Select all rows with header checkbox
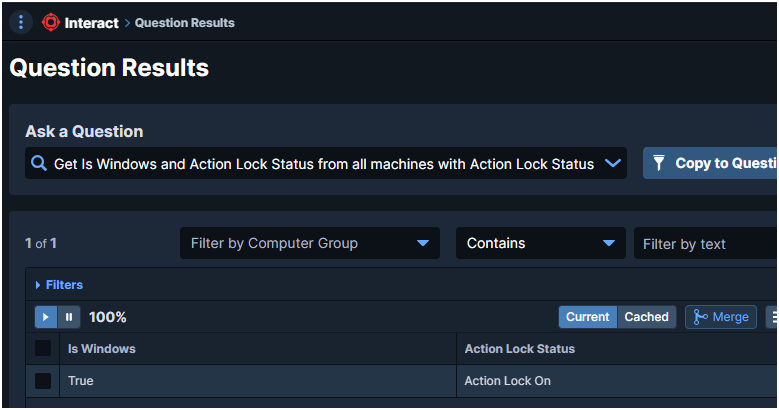The width and height of the screenshot is (779, 410). pyautogui.click(x=43, y=348)
